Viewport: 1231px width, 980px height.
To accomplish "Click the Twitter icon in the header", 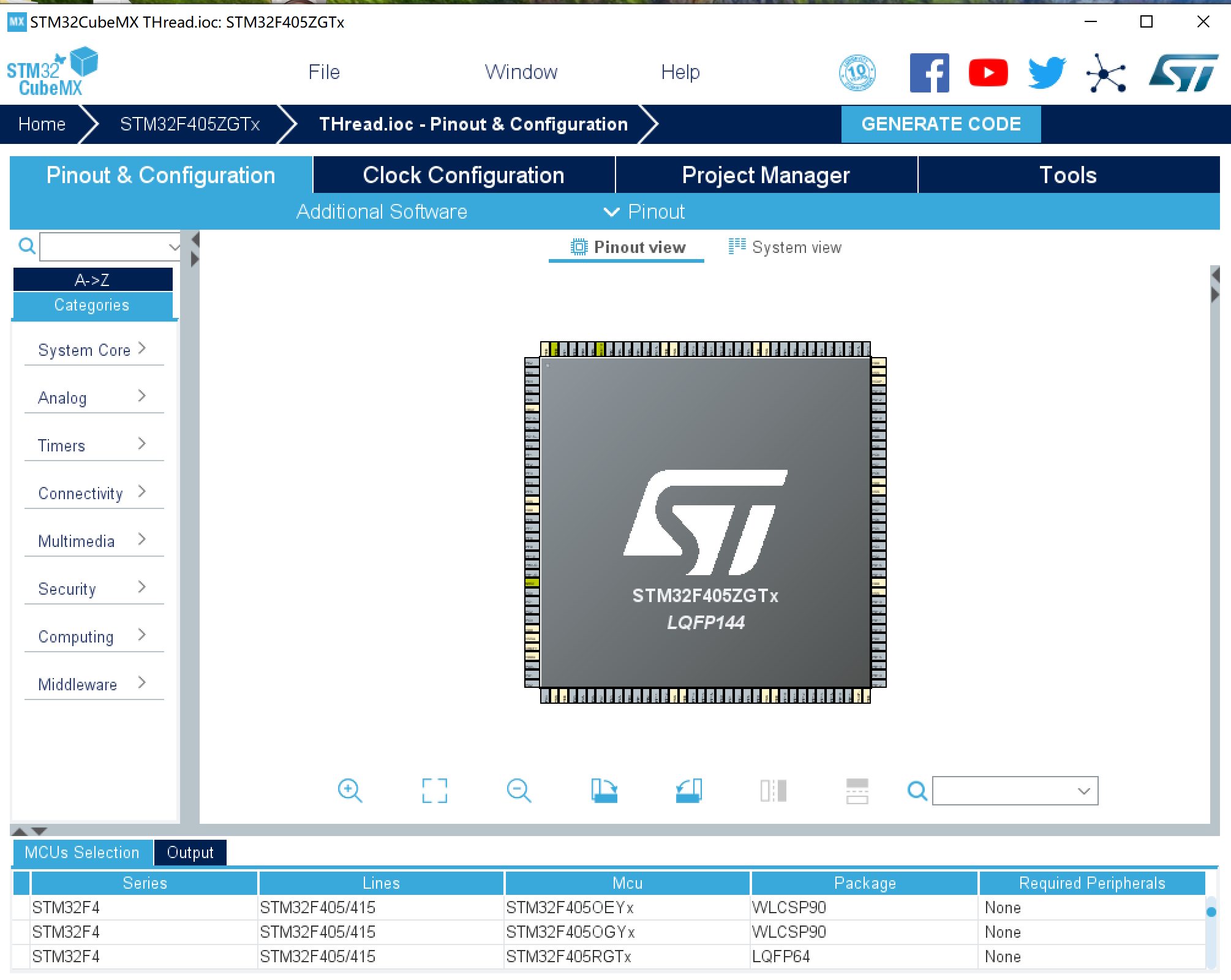I will pyautogui.click(x=1045, y=72).
